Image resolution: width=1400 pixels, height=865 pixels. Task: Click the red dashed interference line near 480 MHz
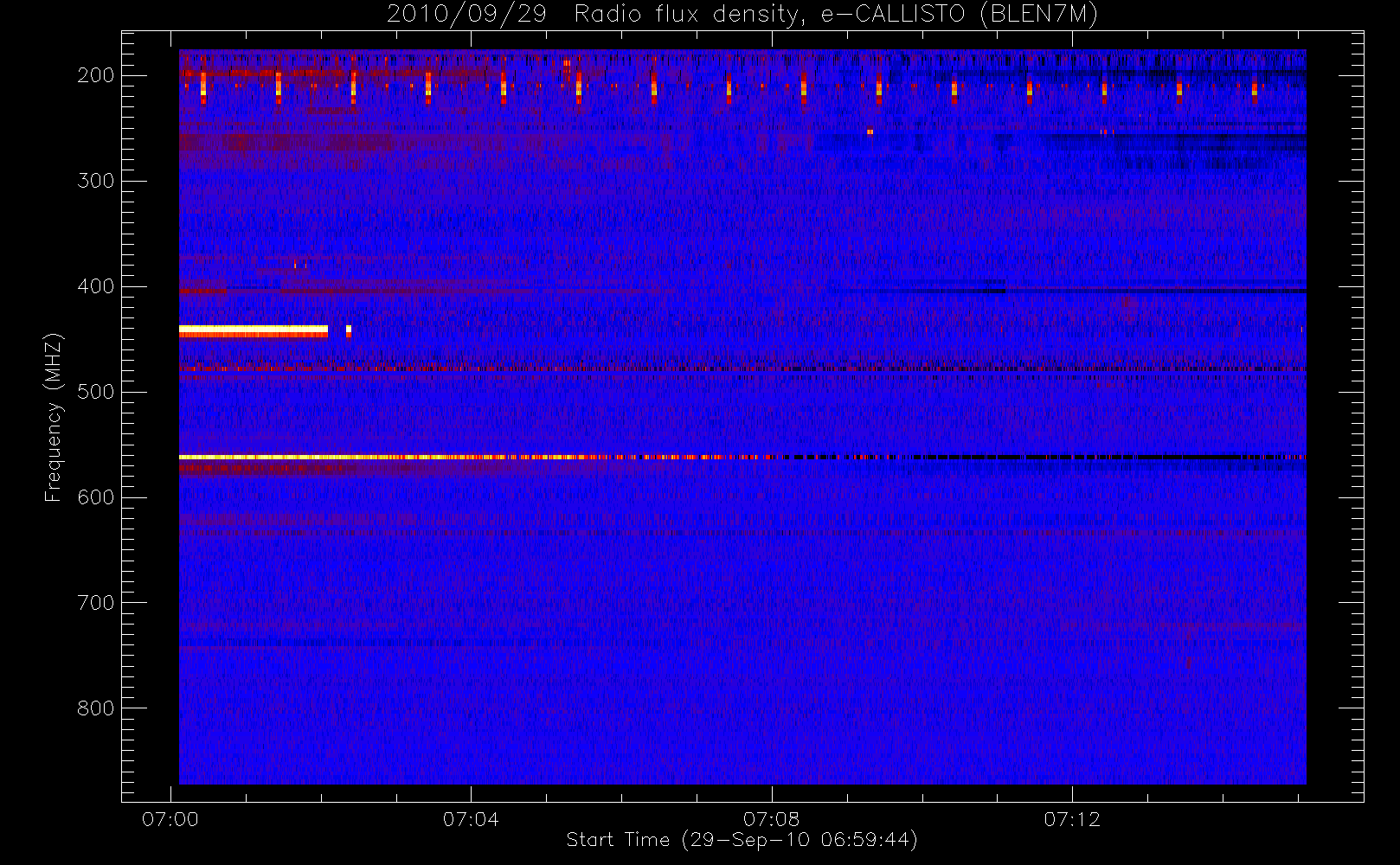click(x=742, y=369)
